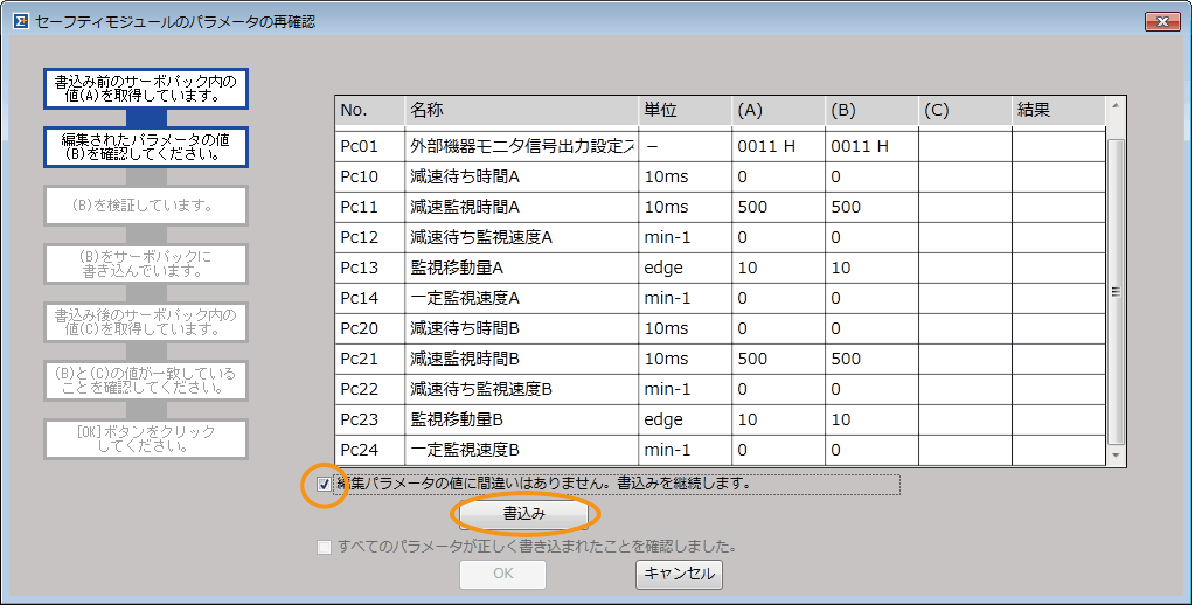
Task: Click the (B) value of Pc13 監視移動量A
Action: [x=870, y=268]
